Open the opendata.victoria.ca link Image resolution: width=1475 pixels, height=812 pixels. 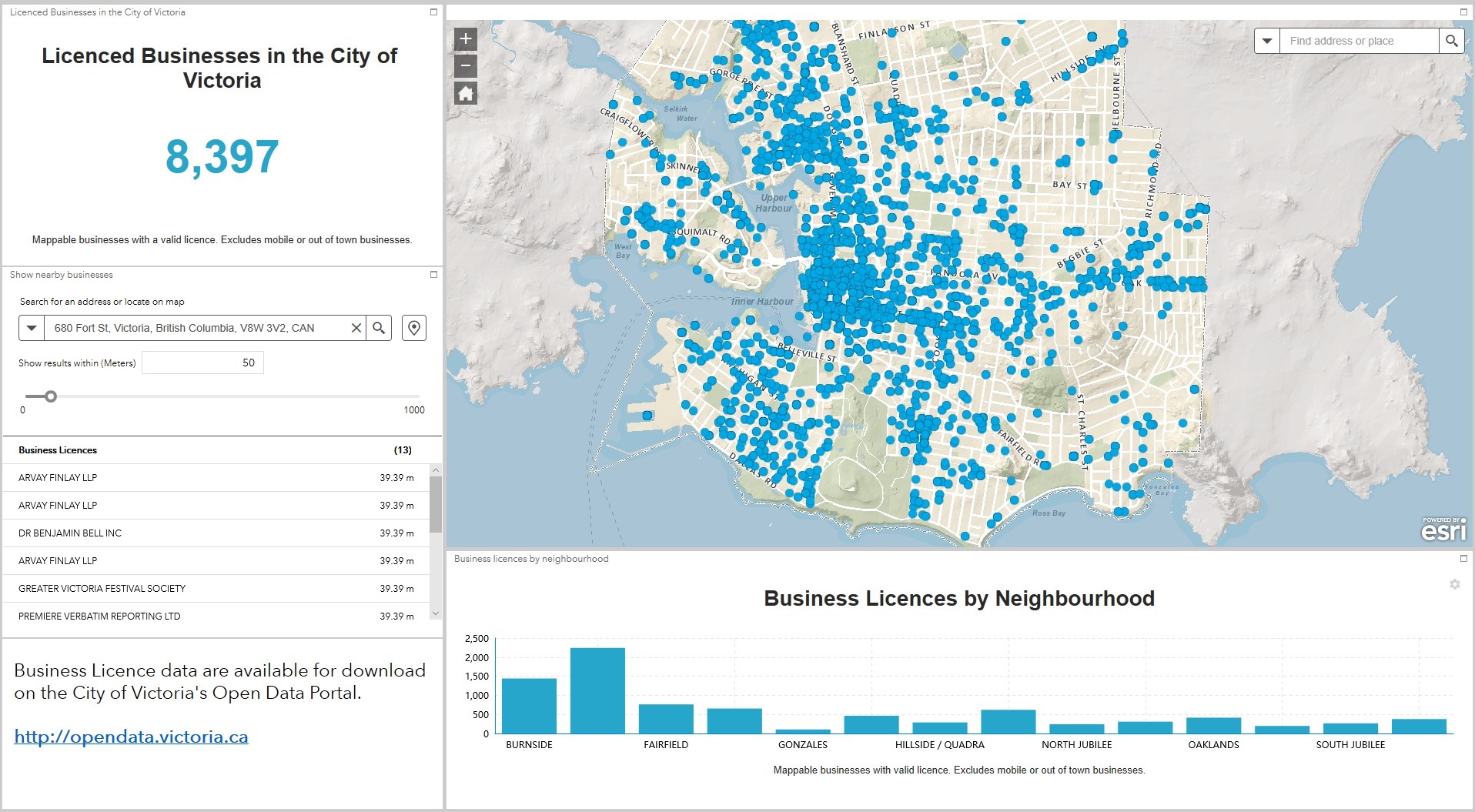pos(131,737)
